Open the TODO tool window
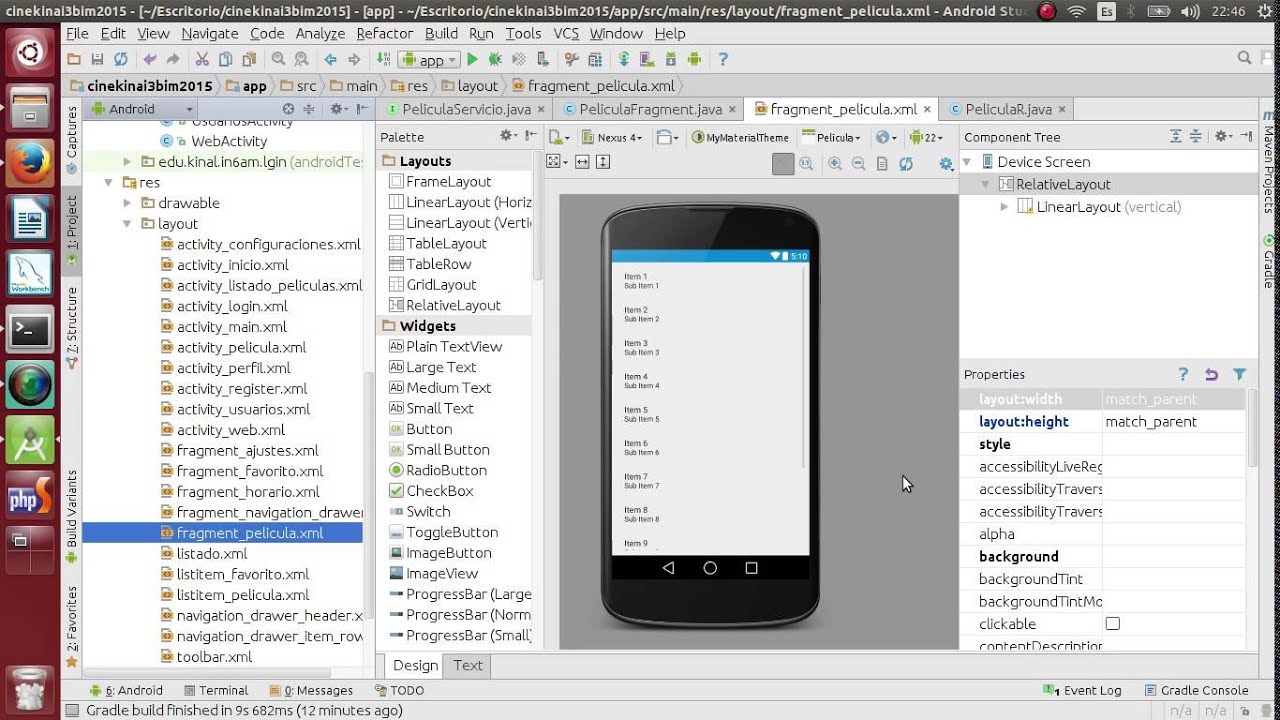The image size is (1280, 720). (x=399, y=690)
